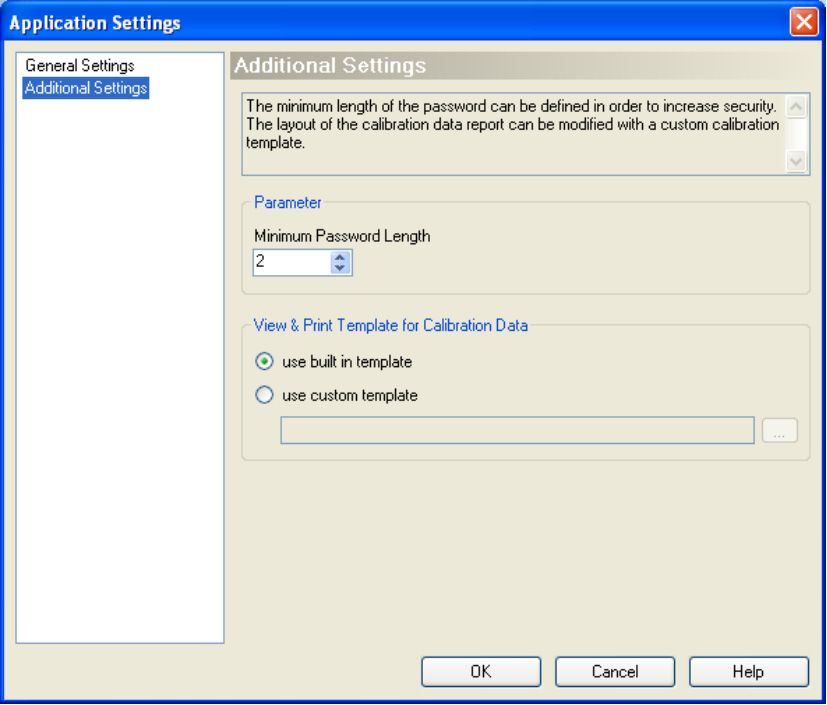Discard changes with the Cancel button
The width and height of the screenshot is (827, 705).
615,671
